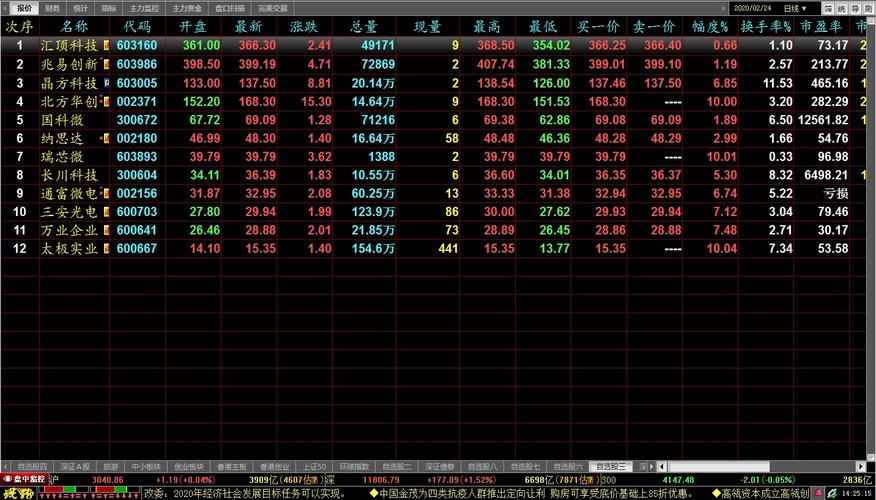
Task: Click the news ticker headline about 中国金茂
Action: 531,493
